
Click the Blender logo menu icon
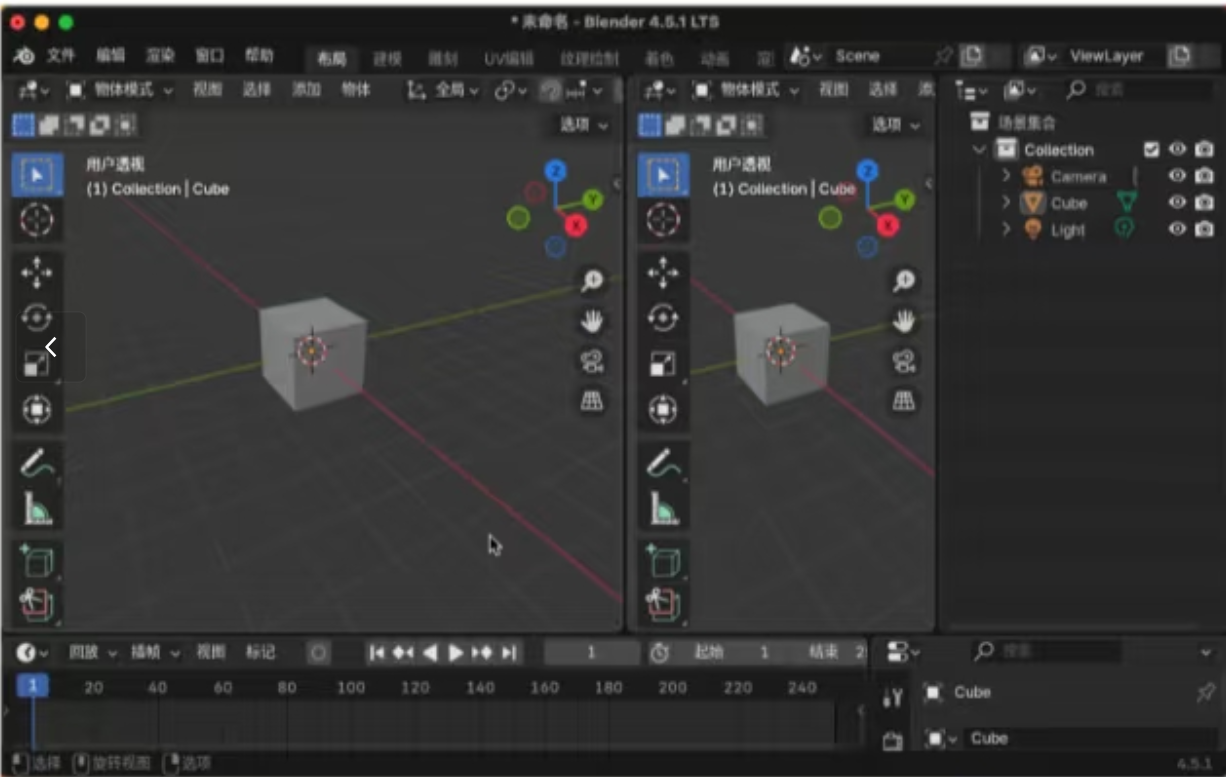(x=25, y=56)
